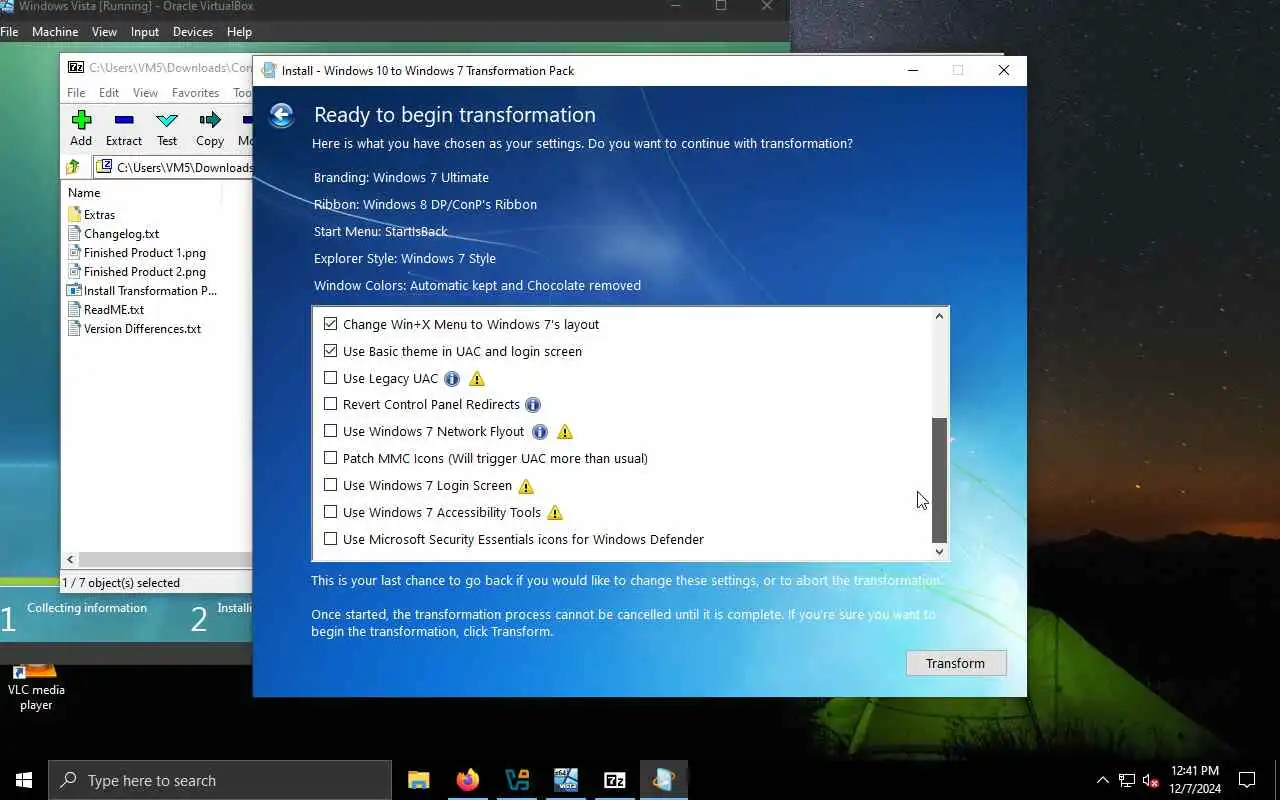Image resolution: width=1280 pixels, height=800 pixels.
Task: Open the notification center icon
Action: click(1247, 780)
